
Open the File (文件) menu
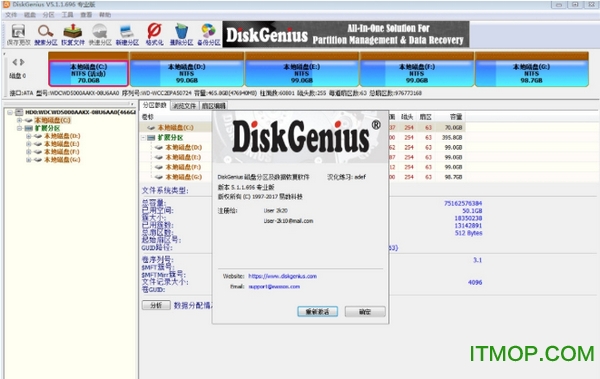tap(11, 15)
